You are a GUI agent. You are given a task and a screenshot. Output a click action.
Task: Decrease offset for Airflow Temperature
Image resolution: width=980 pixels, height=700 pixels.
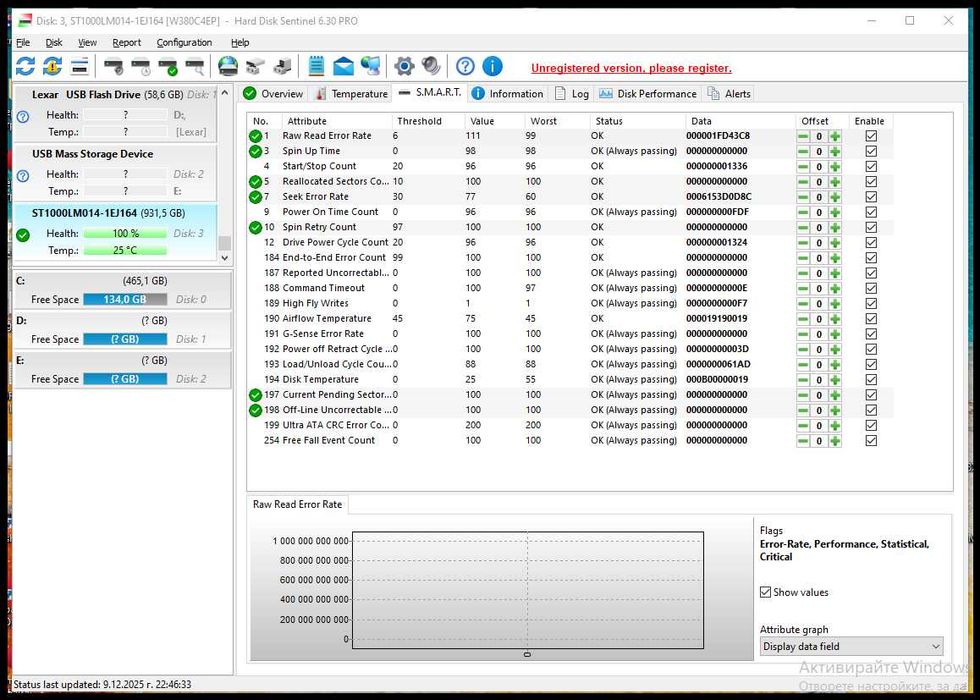tap(803, 319)
